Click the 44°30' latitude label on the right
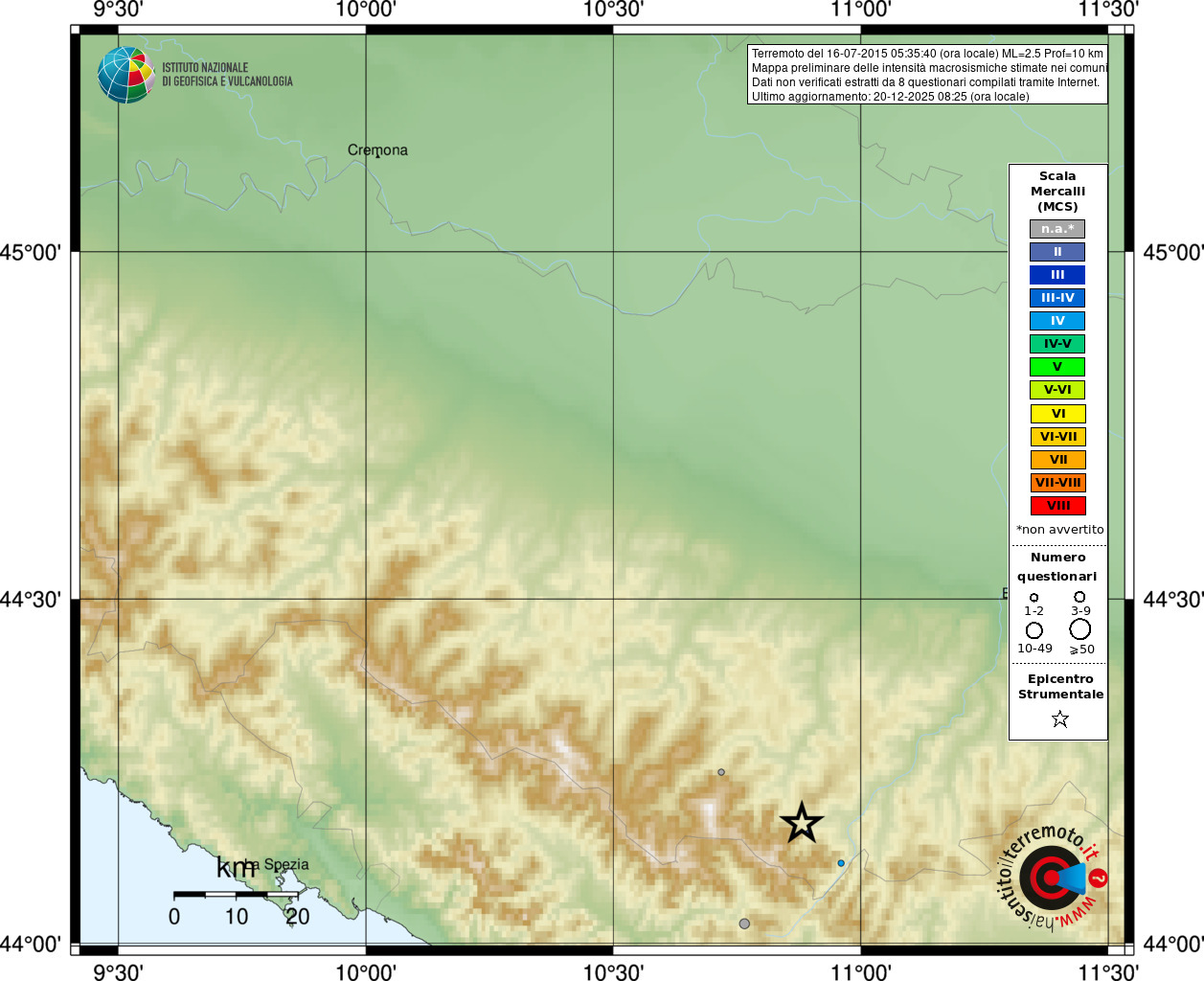The width and height of the screenshot is (1204, 981). 1172,600
